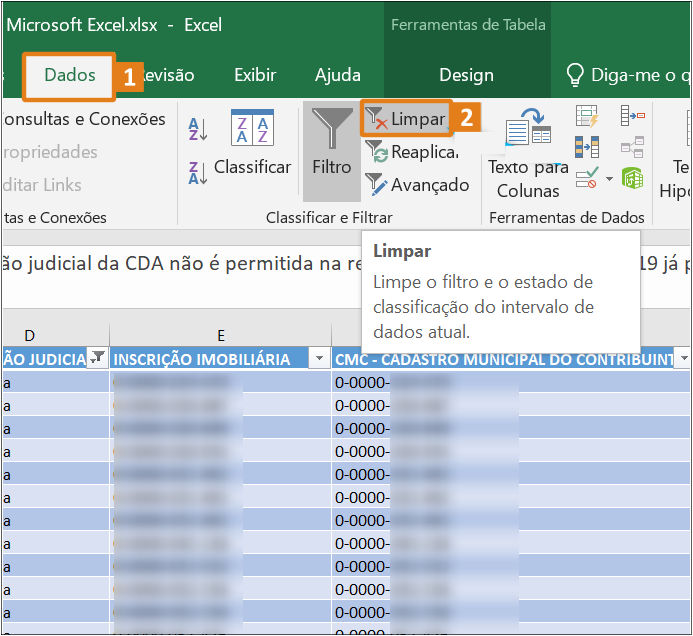Toggle the Filtro funnel button
The width and height of the screenshot is (693, 636).
(331, 145)
